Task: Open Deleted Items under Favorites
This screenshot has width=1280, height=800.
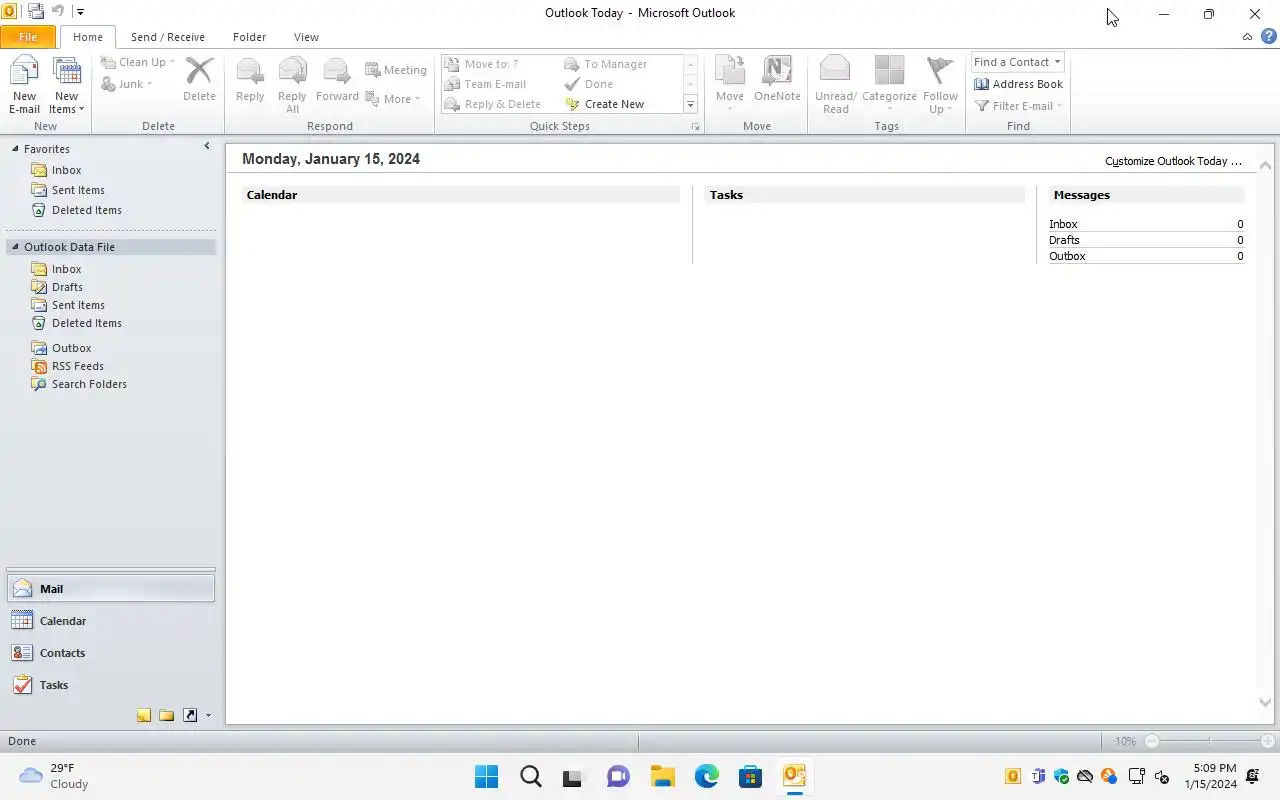Action: click(86, 210)
